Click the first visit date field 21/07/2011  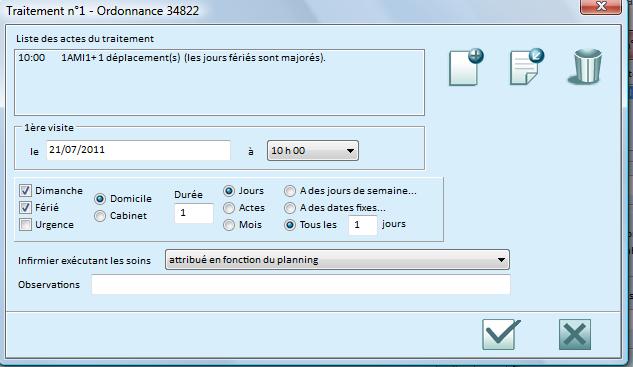coord(138,150)
